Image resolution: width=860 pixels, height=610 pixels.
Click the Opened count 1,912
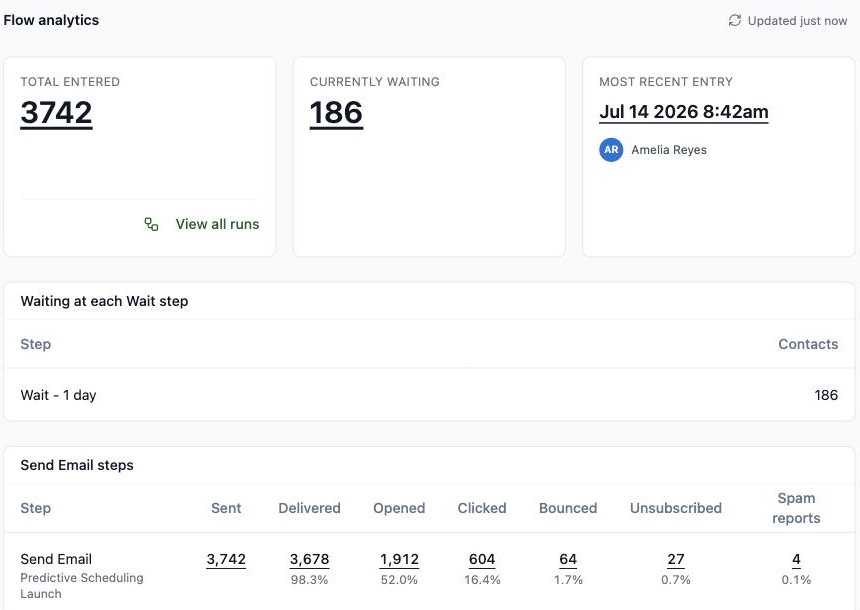point(399,560)
